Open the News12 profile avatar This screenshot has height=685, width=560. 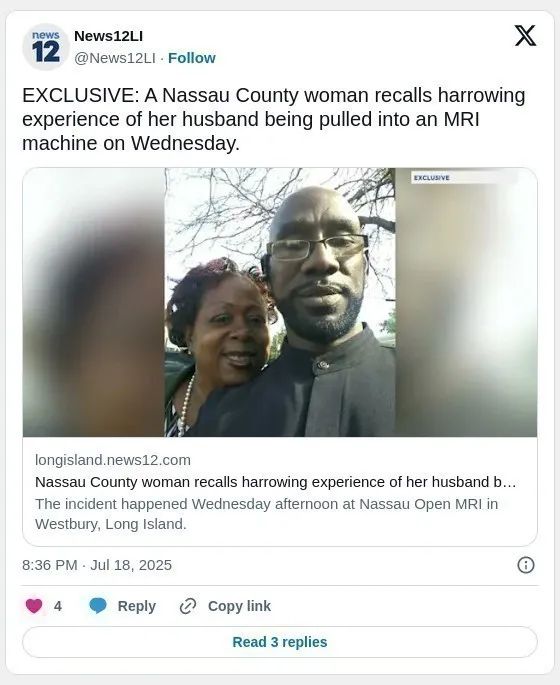pos(46,47)
